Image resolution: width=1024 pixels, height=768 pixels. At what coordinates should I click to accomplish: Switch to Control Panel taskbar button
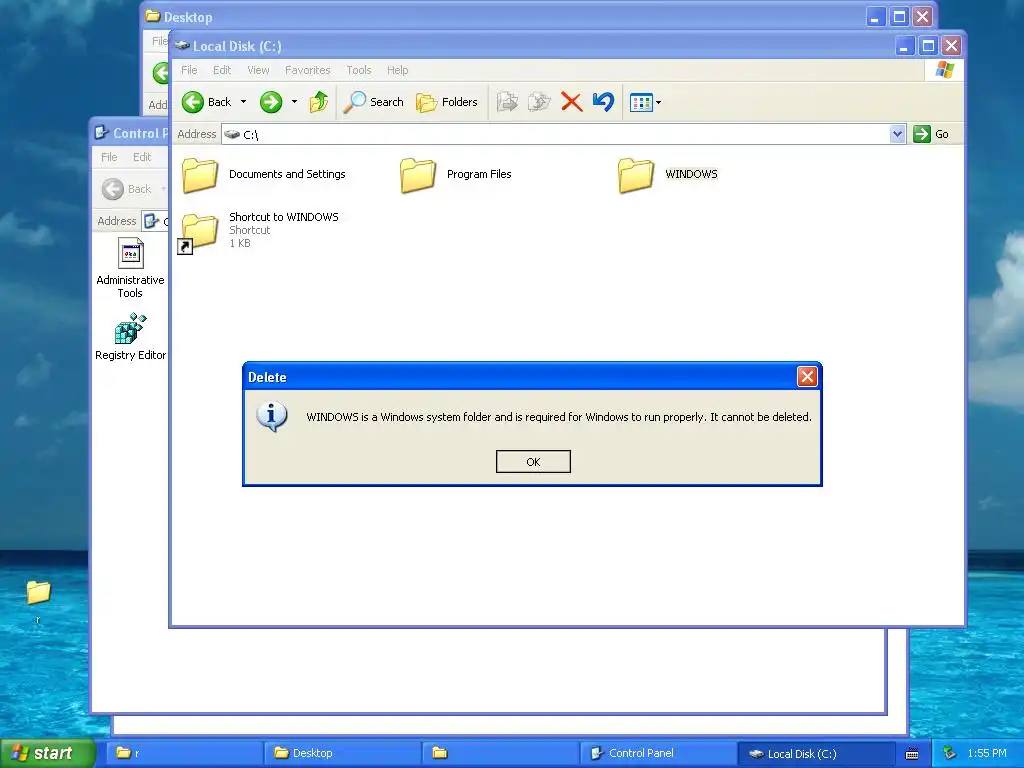tap(658, 753)
